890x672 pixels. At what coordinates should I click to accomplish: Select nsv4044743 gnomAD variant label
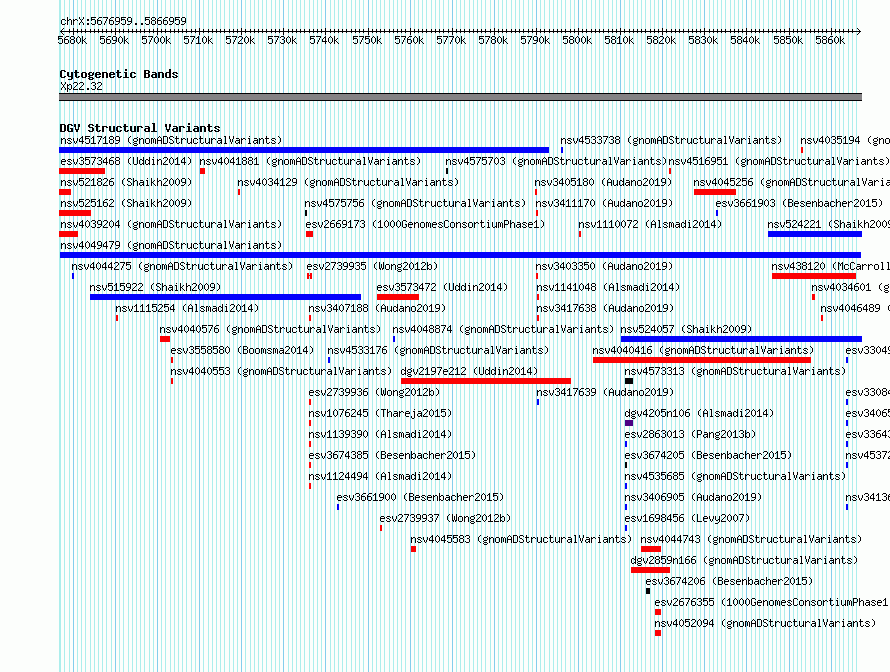pos(751,539)
